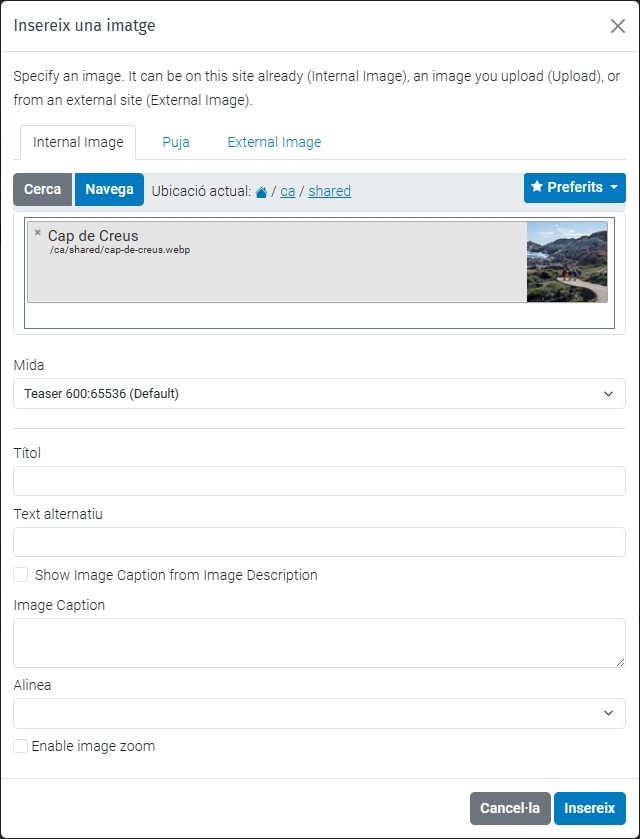This screenshot has width=640, height=839.
Task: Focus the Títol text field
Action: click(x=319, y=481)
